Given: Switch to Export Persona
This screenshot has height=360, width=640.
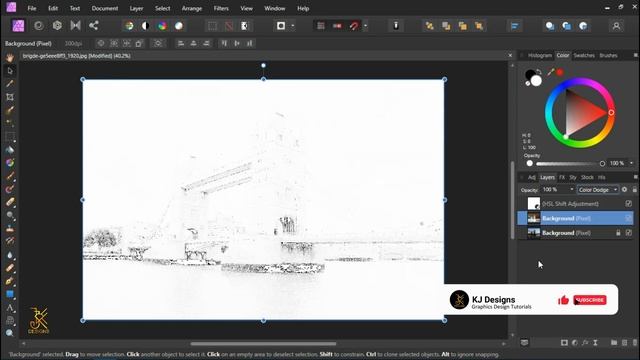Looking at the screenshot, I should tap(93, 26).
